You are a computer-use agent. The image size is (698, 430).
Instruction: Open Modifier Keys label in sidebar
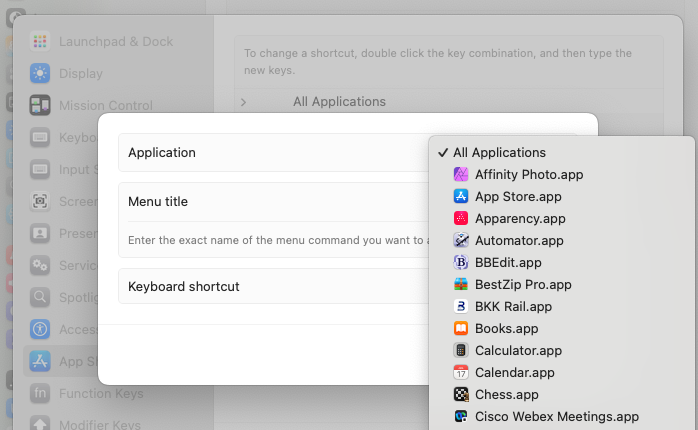[100, 425]
